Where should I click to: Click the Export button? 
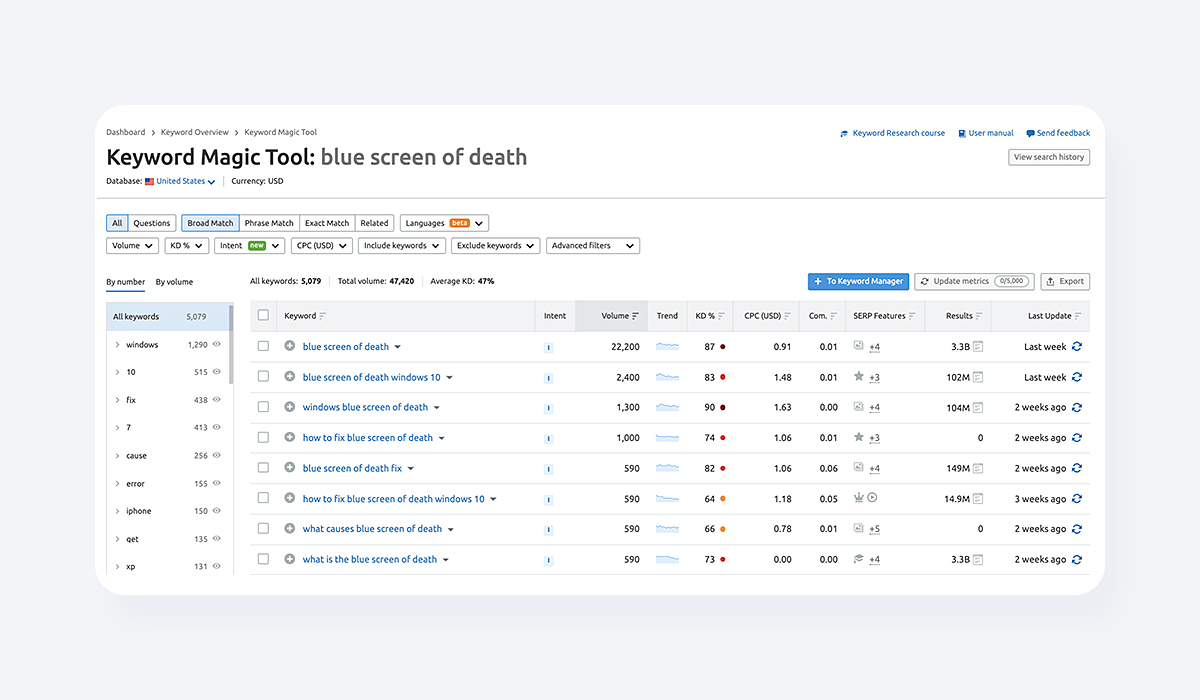click(x=1065, y=282)
